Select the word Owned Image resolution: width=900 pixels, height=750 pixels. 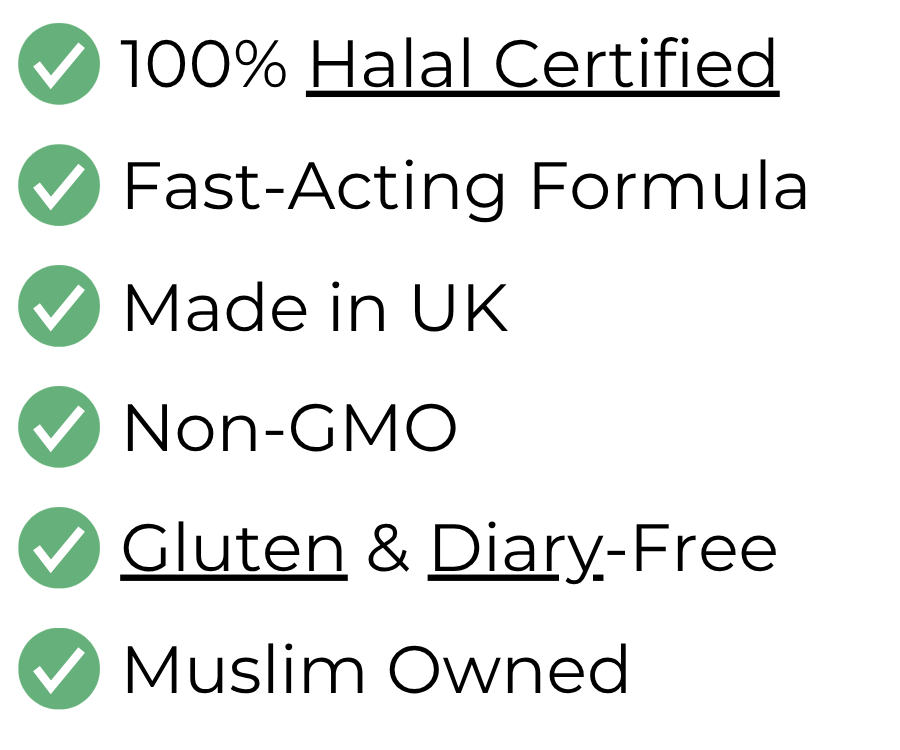coord(509,668)
